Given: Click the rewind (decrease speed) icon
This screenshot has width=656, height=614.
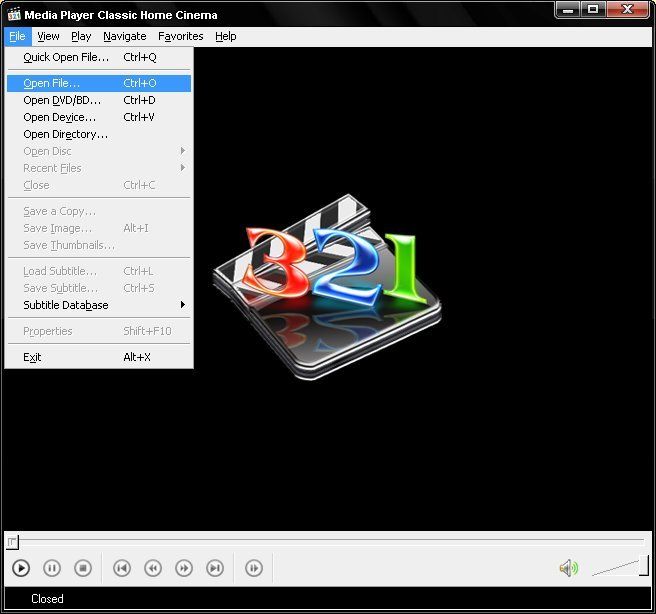Looking at the screenshot, I should [153, 568].
